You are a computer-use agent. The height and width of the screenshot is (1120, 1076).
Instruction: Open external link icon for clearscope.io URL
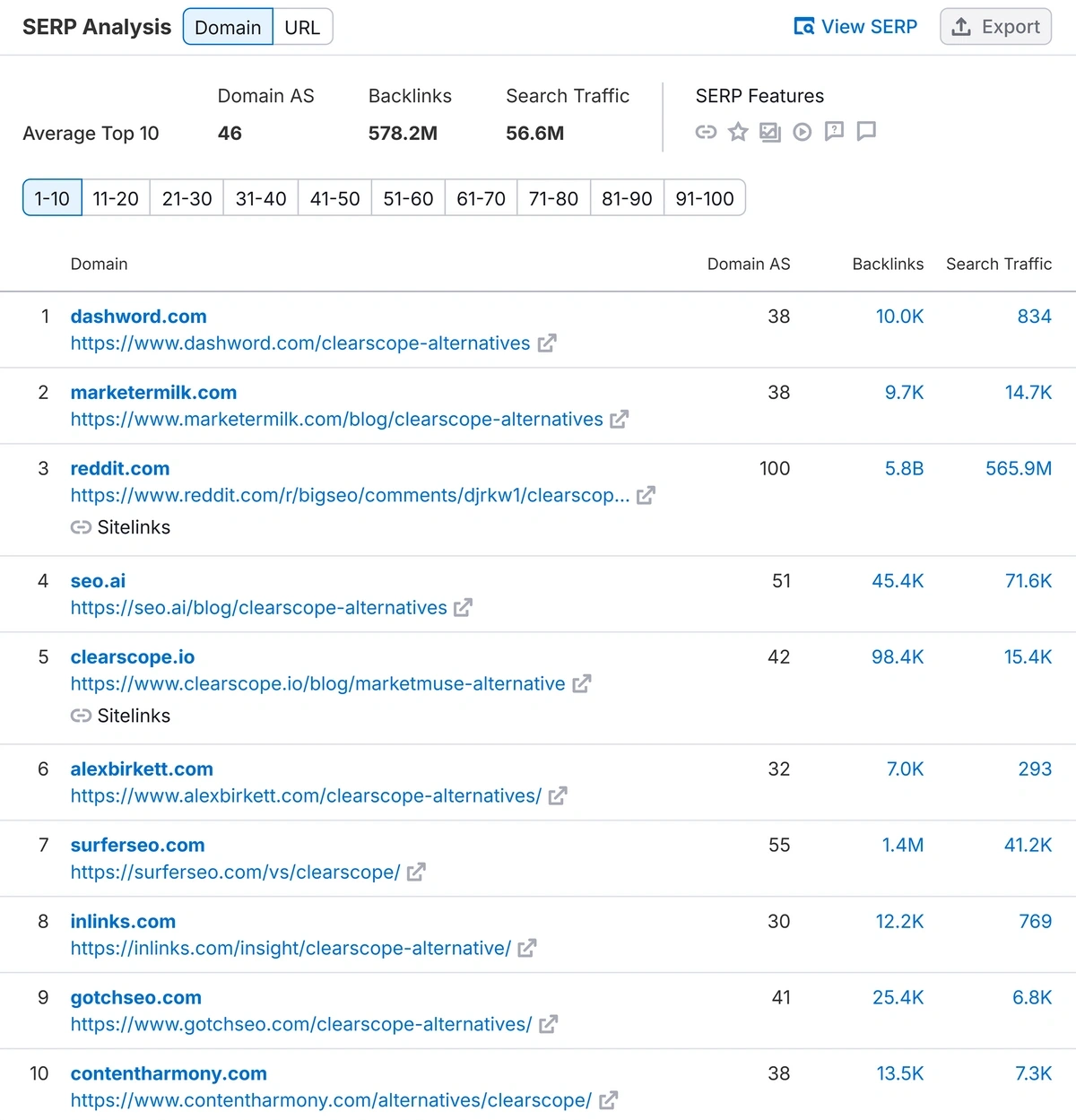(582, 684)
